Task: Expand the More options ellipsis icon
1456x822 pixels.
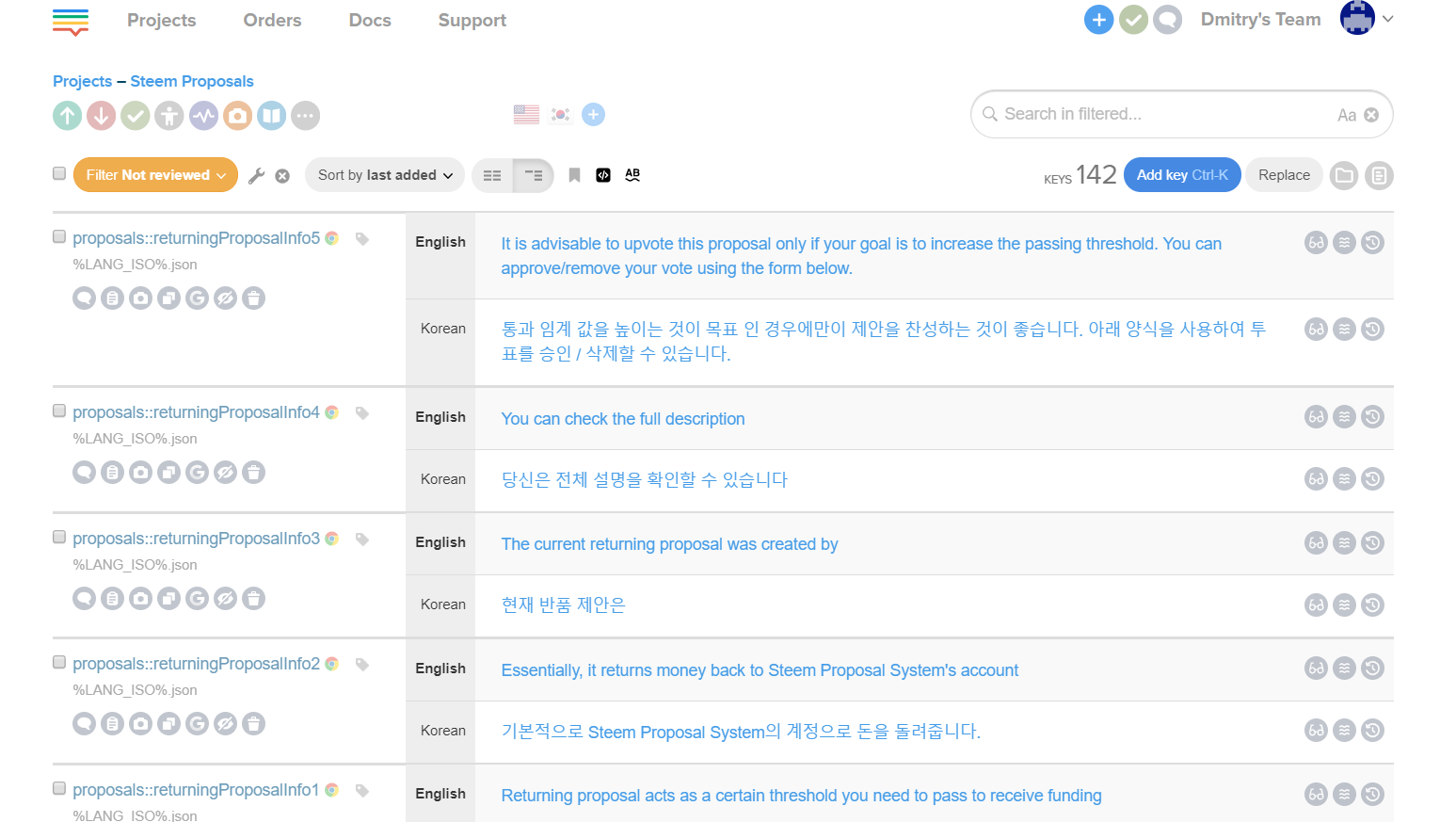Action: 306,116
